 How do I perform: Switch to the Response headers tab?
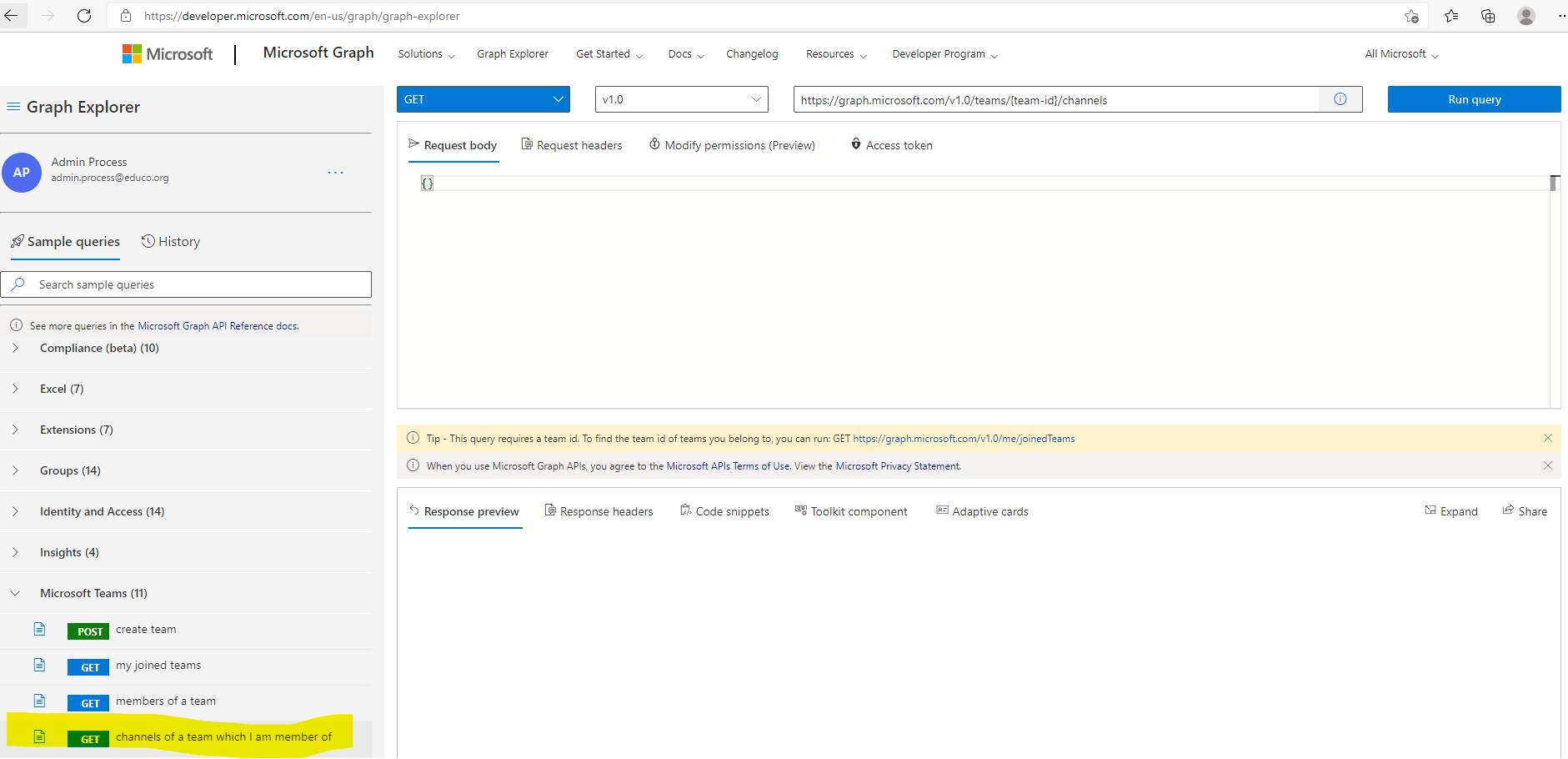pyautogui.click(x=599, y=511)
